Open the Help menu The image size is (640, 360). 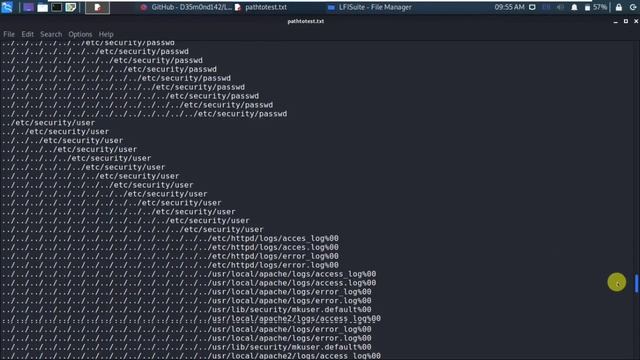(106, 34)
